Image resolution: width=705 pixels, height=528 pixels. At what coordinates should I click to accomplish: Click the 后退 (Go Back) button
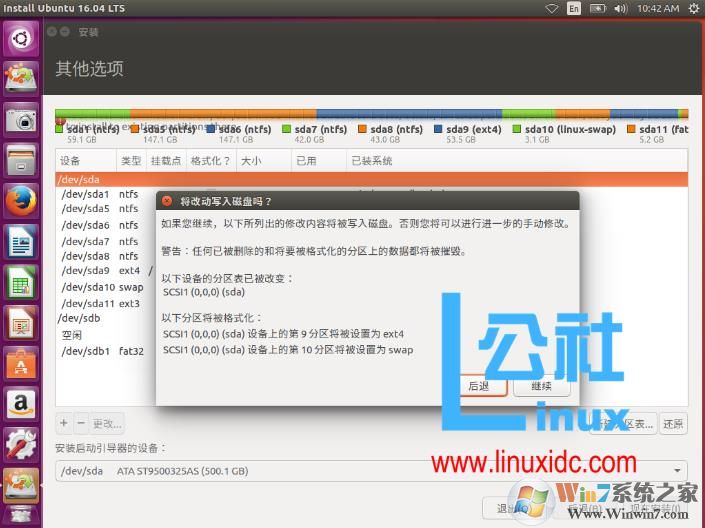click(484, 386)
